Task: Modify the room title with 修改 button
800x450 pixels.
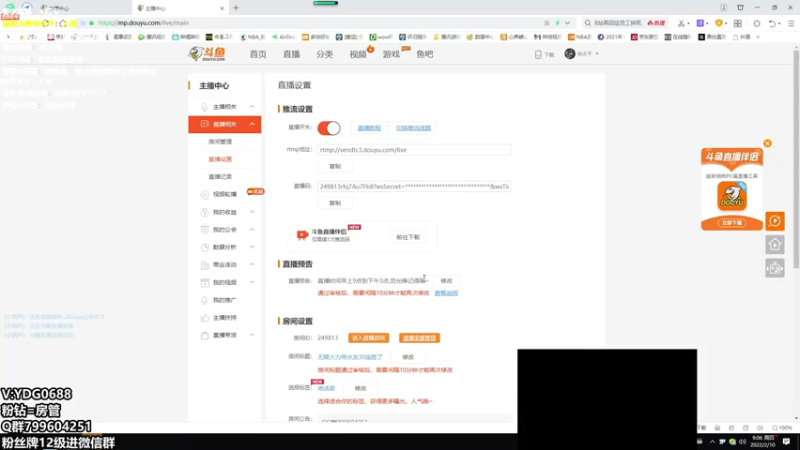Action: pos(408,357)
